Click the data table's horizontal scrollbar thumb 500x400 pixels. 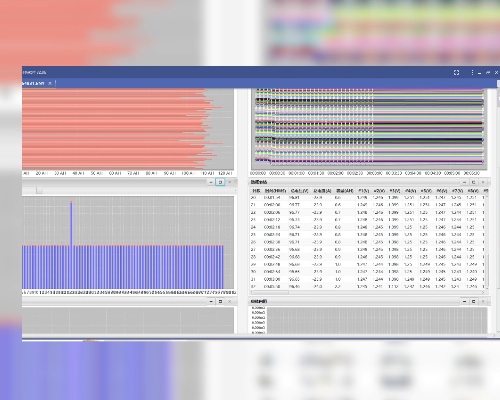pos(270,292)
